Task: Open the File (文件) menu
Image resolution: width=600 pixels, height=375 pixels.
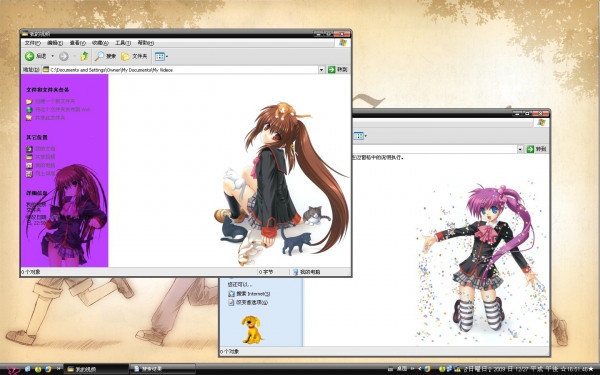Action: click(33, 43)
